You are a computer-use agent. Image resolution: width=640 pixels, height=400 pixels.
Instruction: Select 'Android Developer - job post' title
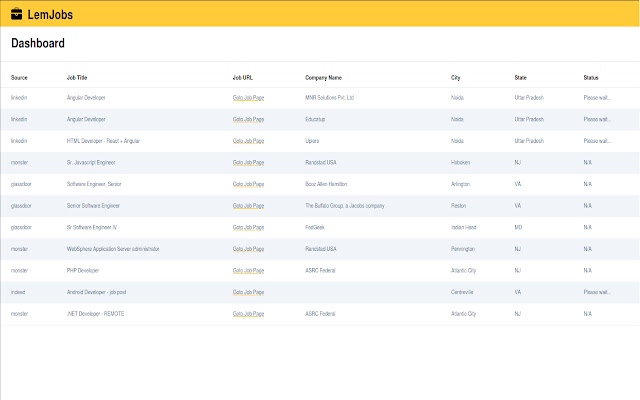coord(96,292)
